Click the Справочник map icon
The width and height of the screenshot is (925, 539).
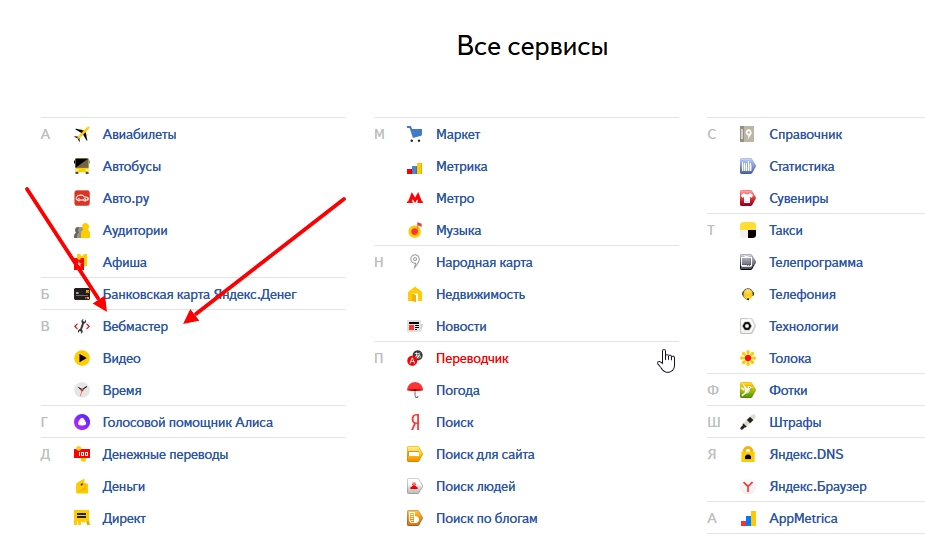(747, 134)
